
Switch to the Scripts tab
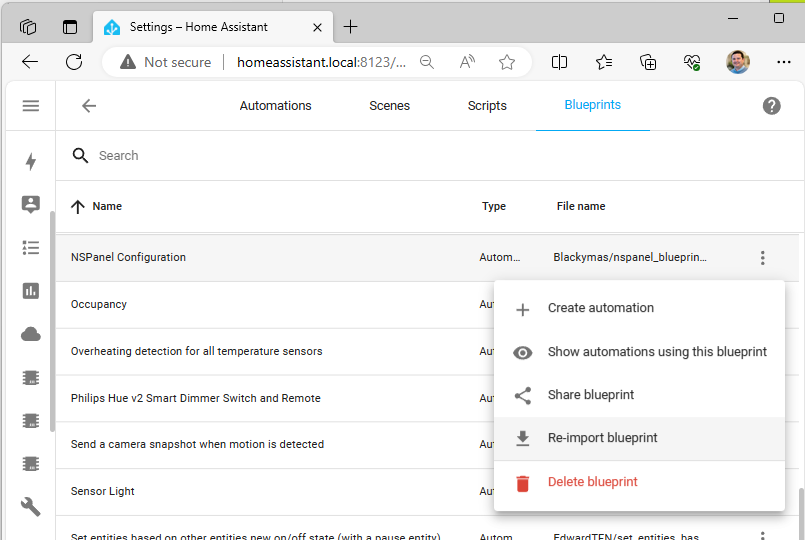[x=487, y=106]
